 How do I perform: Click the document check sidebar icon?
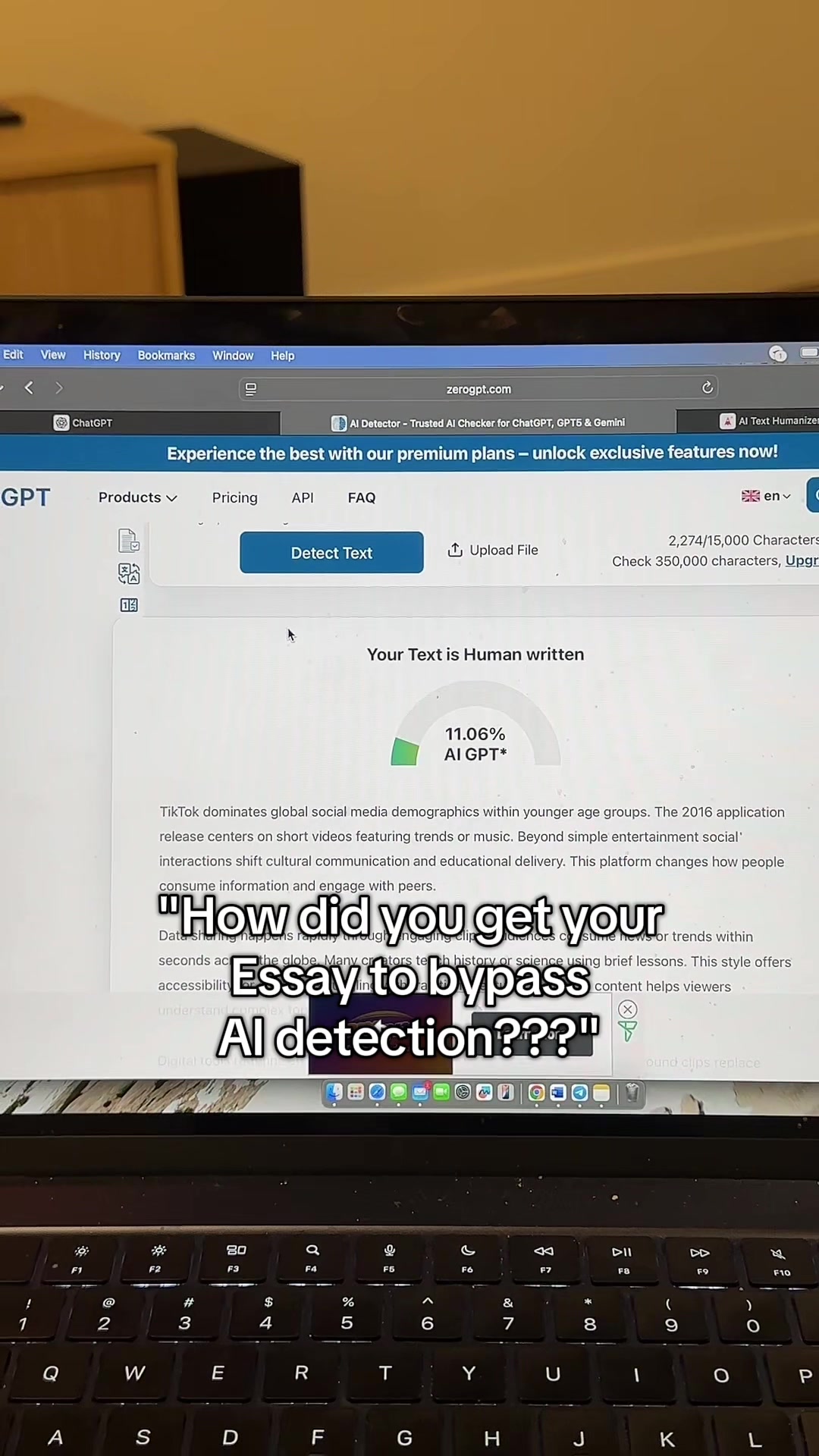pos(129,541)
